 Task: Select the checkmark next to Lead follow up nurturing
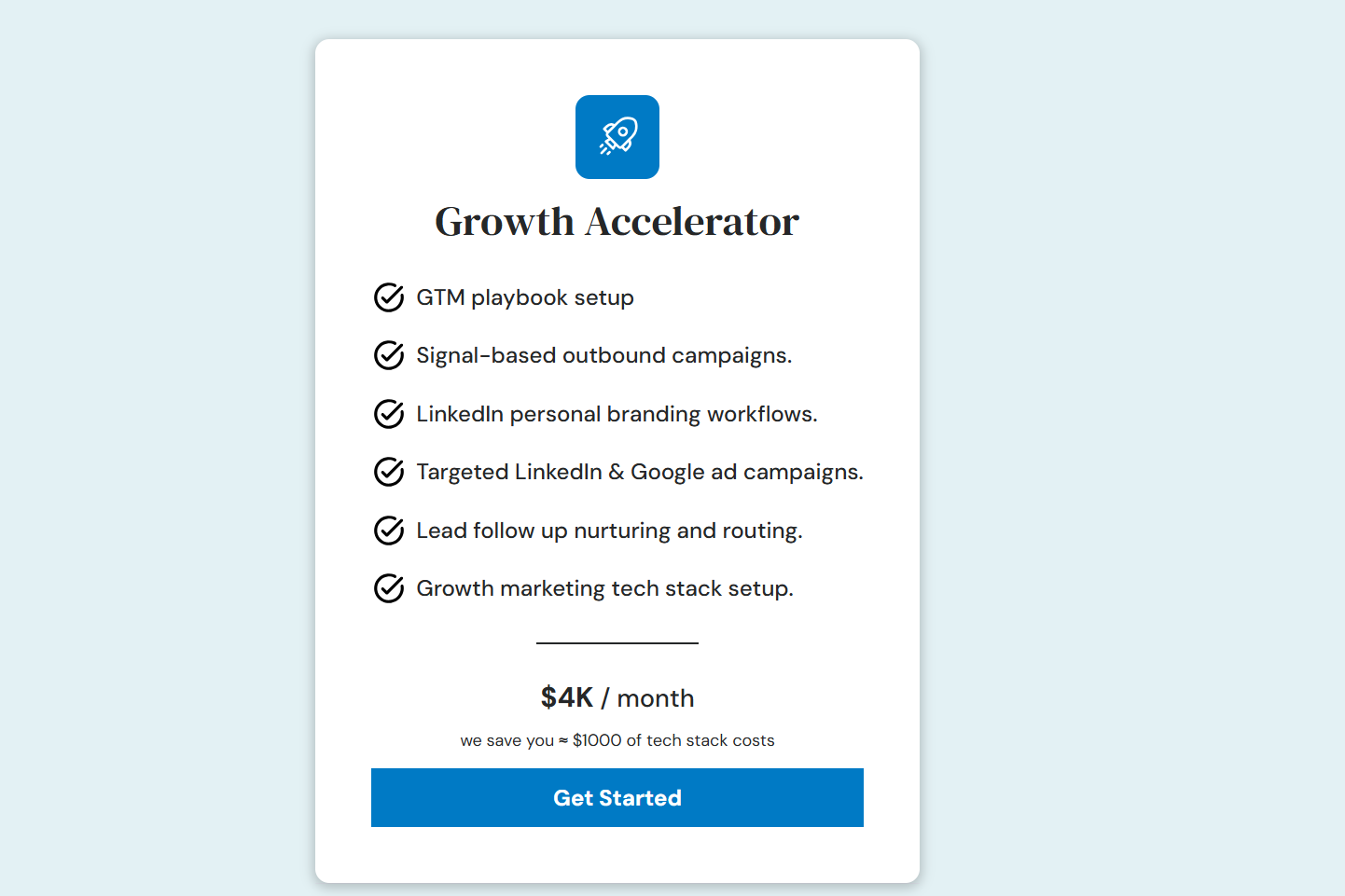point(388,531)
